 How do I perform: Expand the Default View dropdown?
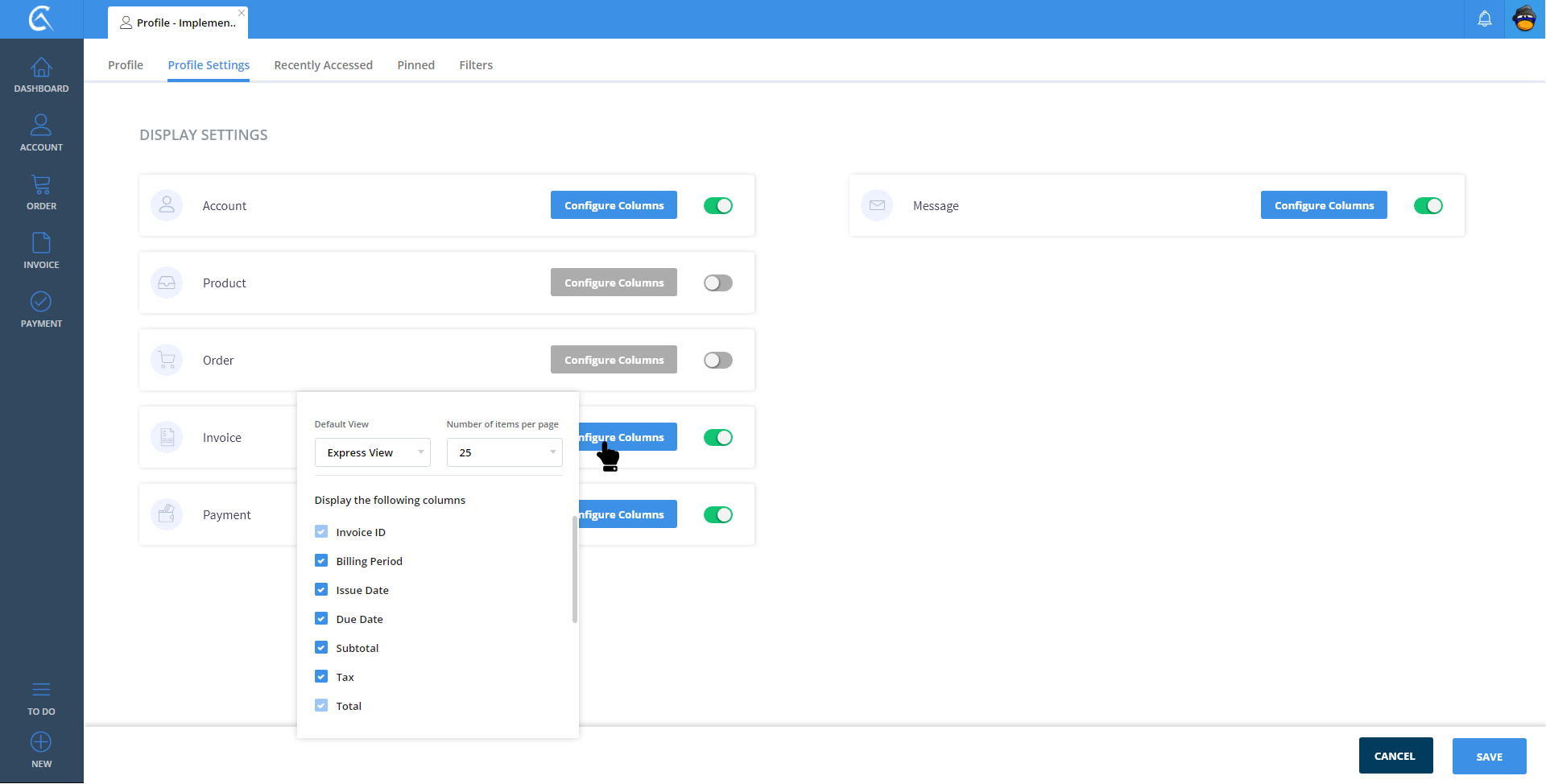(372, 452)
